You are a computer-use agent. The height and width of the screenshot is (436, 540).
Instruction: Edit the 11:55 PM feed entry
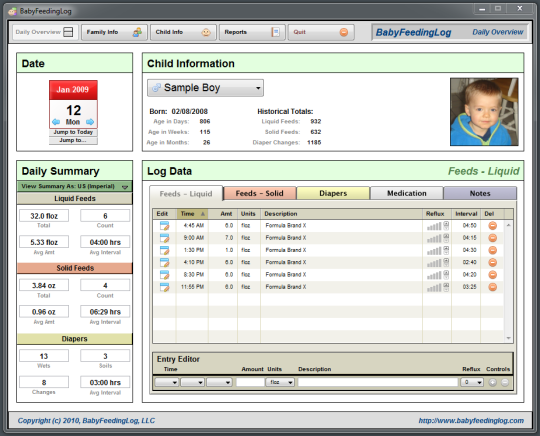(165, 287)
